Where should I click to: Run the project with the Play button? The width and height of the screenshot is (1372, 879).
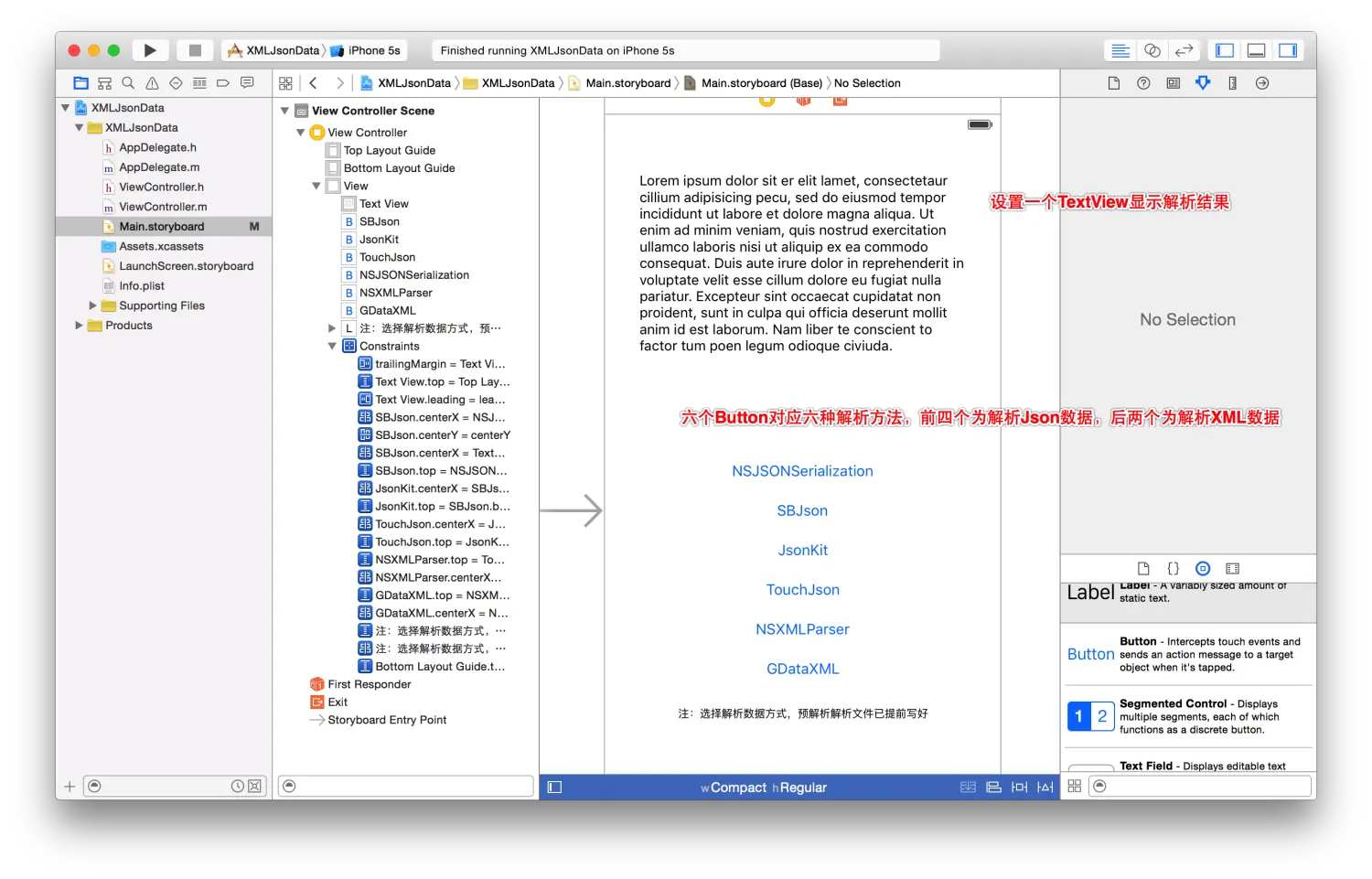click(x=150, y=50)
